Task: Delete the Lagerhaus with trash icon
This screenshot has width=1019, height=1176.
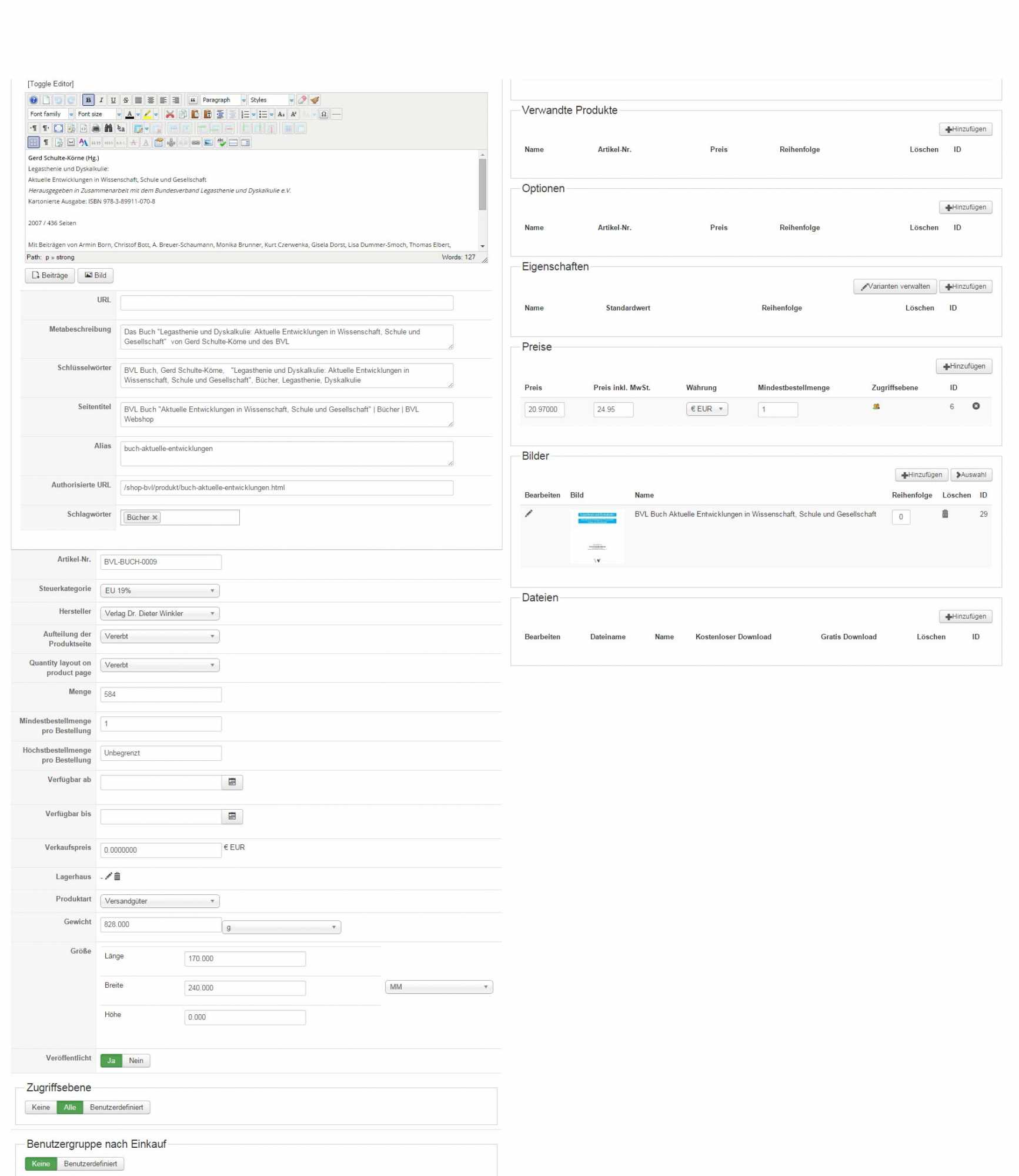Action: tap(117, 876)
